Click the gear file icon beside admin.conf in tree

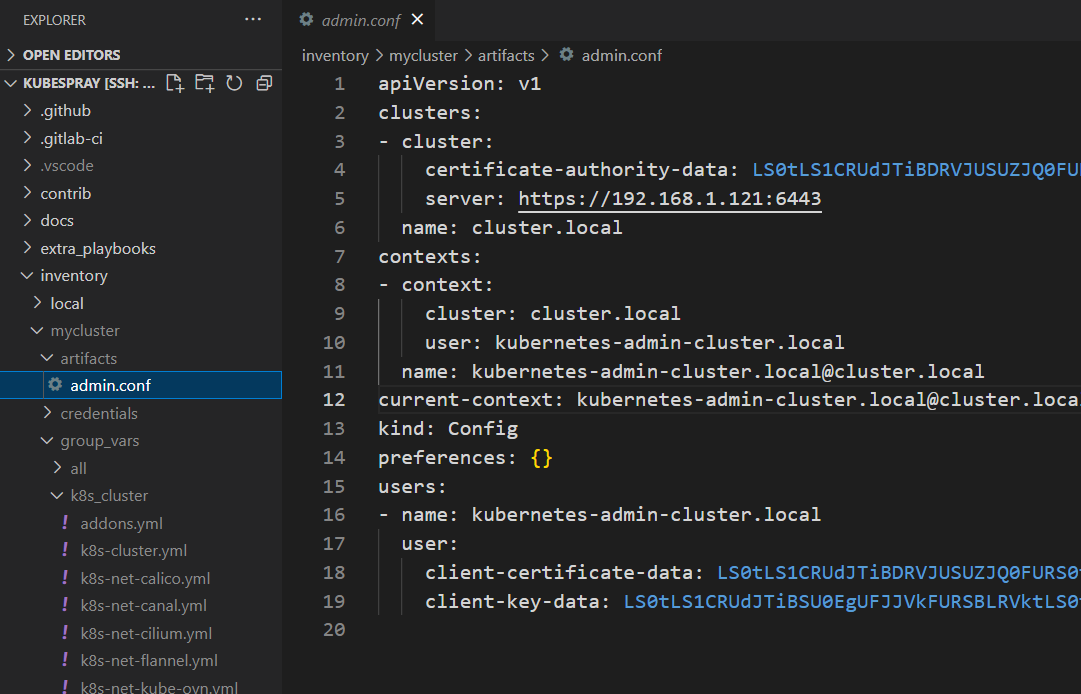coord(56,385)
